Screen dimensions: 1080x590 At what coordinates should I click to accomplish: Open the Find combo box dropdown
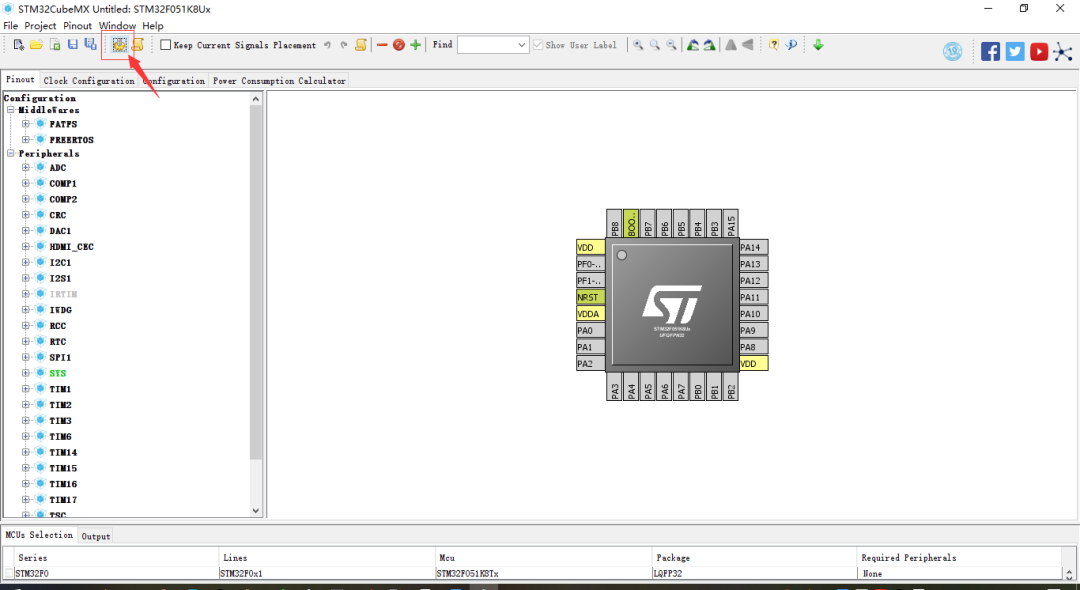click(x=521, y=45)
